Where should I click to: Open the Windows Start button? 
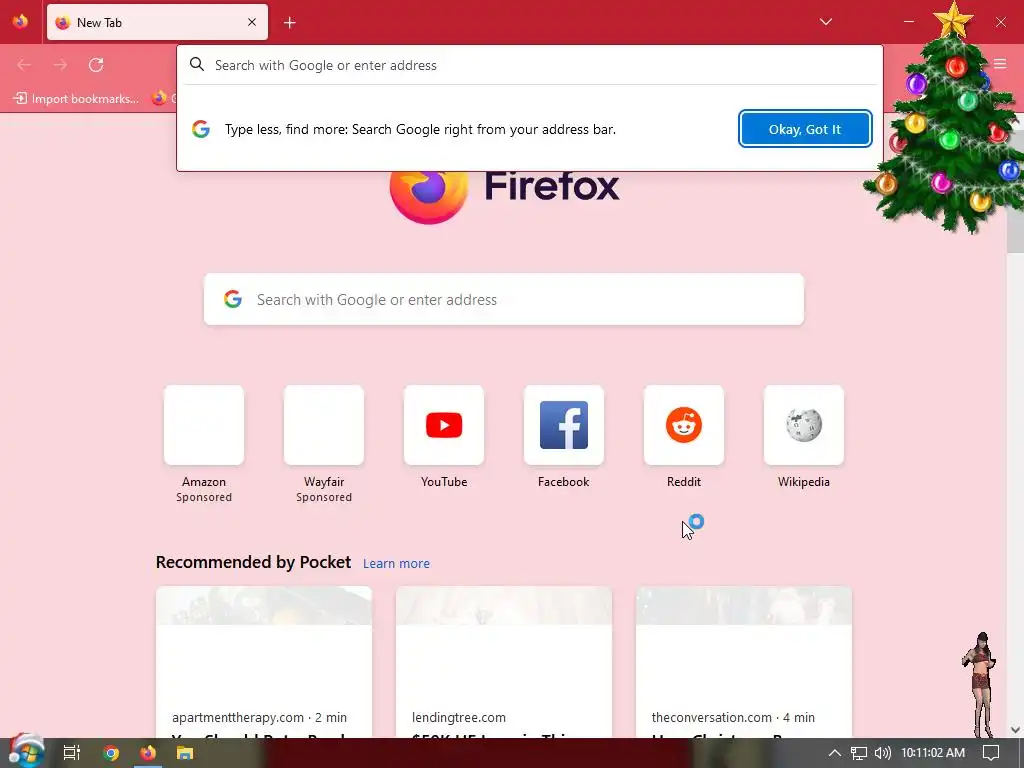pos(25,752)
